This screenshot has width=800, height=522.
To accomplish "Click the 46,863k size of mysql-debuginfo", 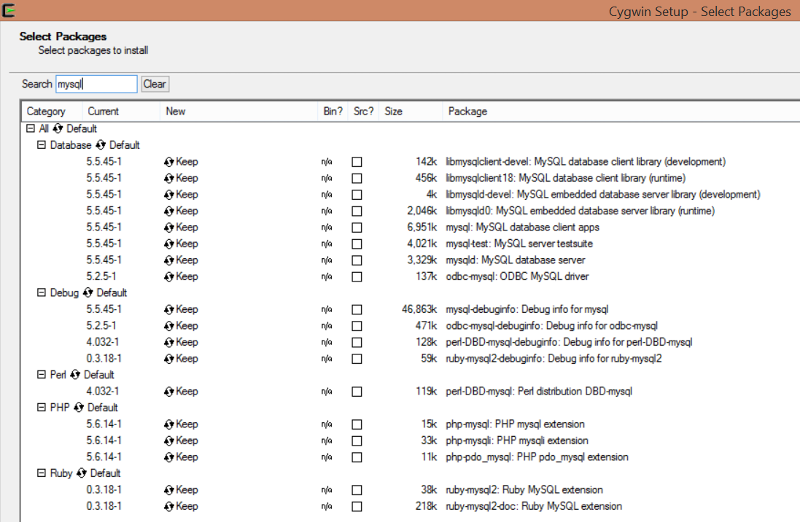I will click(x=419, y=309).
